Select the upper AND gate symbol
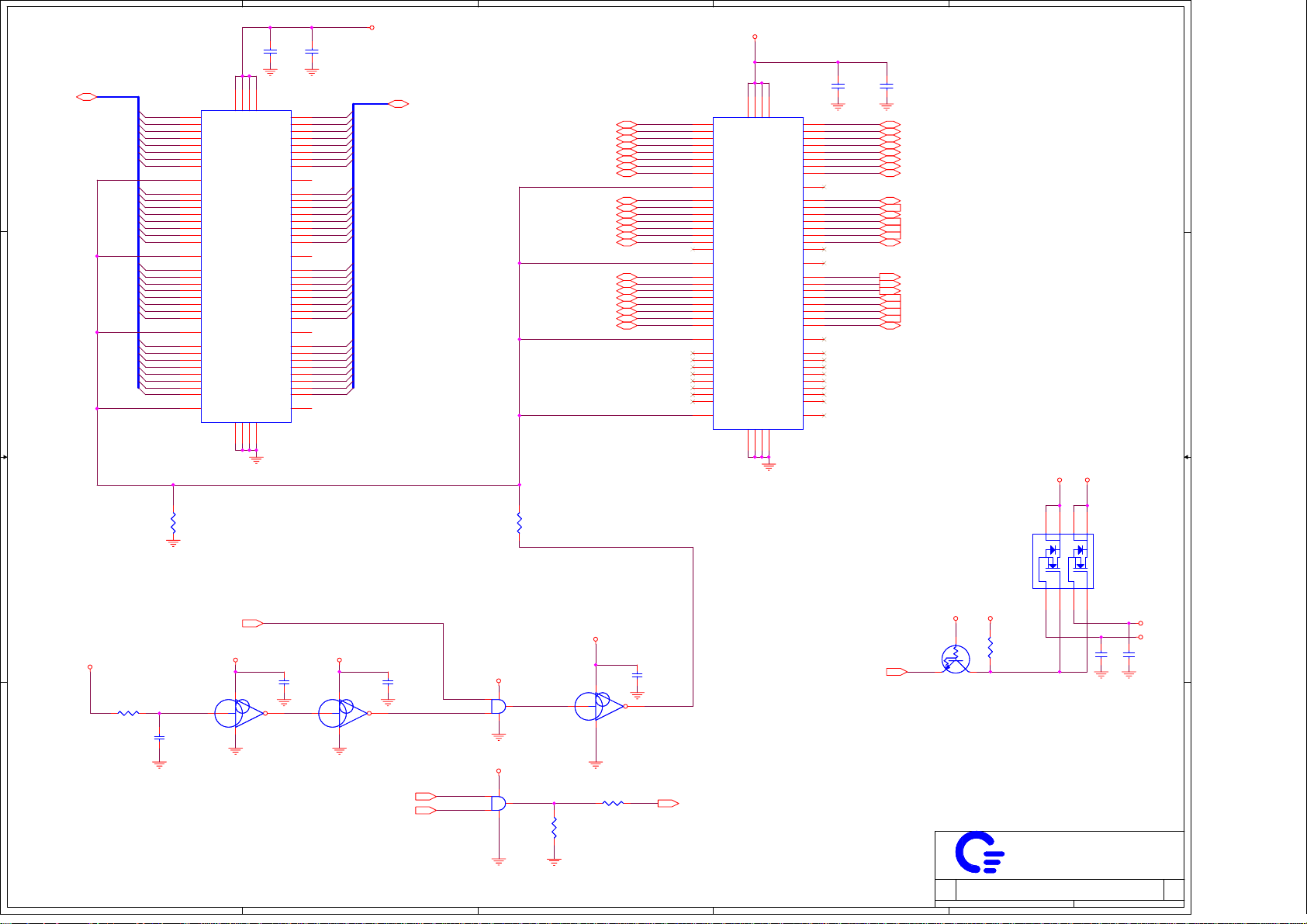Image resolution: width=1307 pixels, height=924 pixels. click(x=499, y=706)
